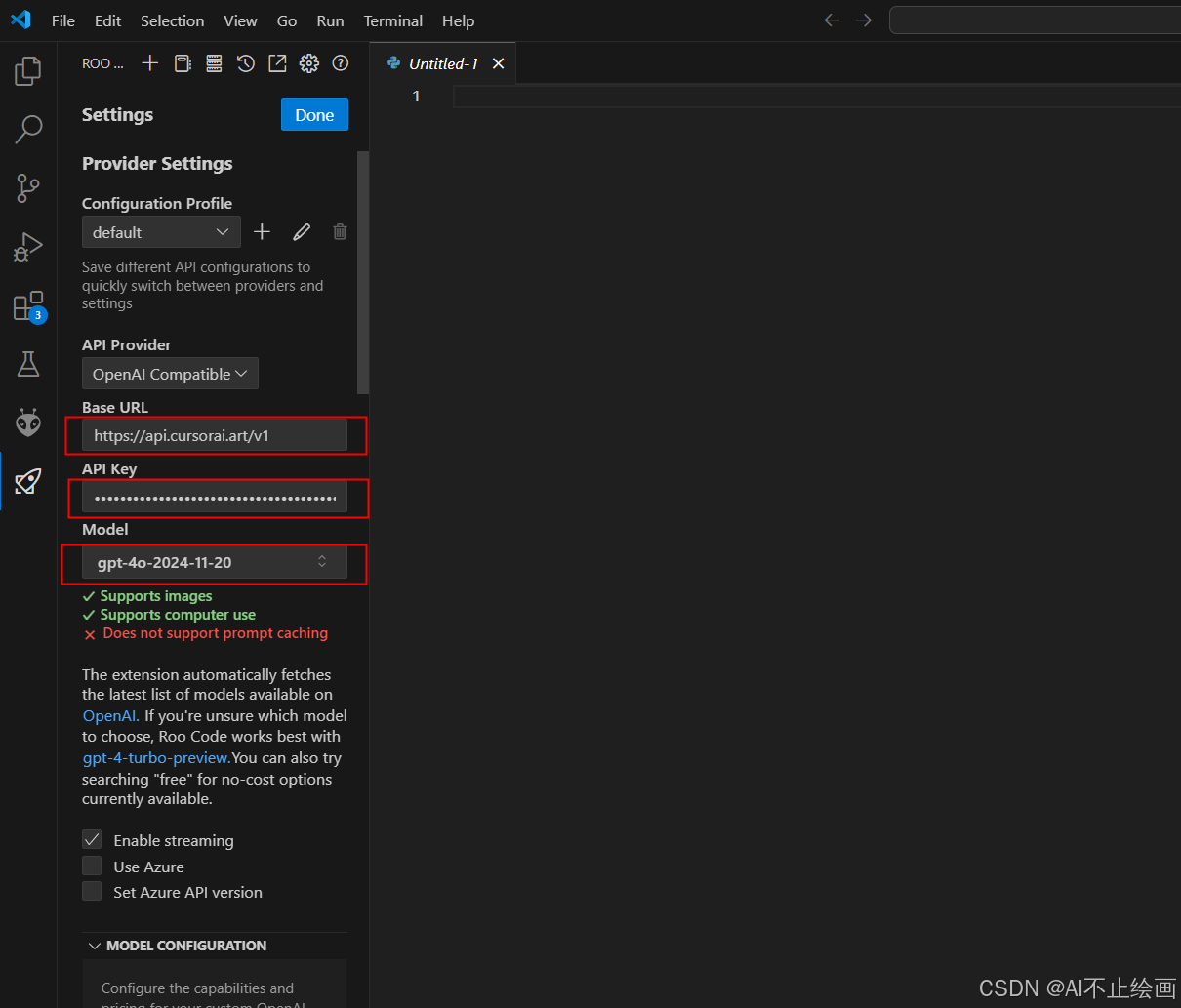Viewport: 1181px width, 1008px height.
Task: Close the Untitled-1 tab
Action: (x=498, y=63)
